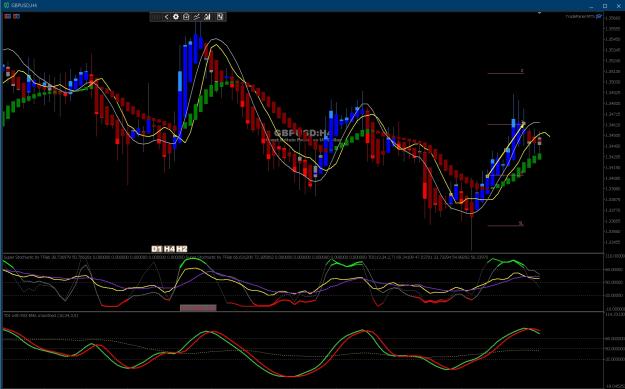This screenshot has width=625, height=389.
Task: Click the first small red icon top-left
Action: click(7, 16)
